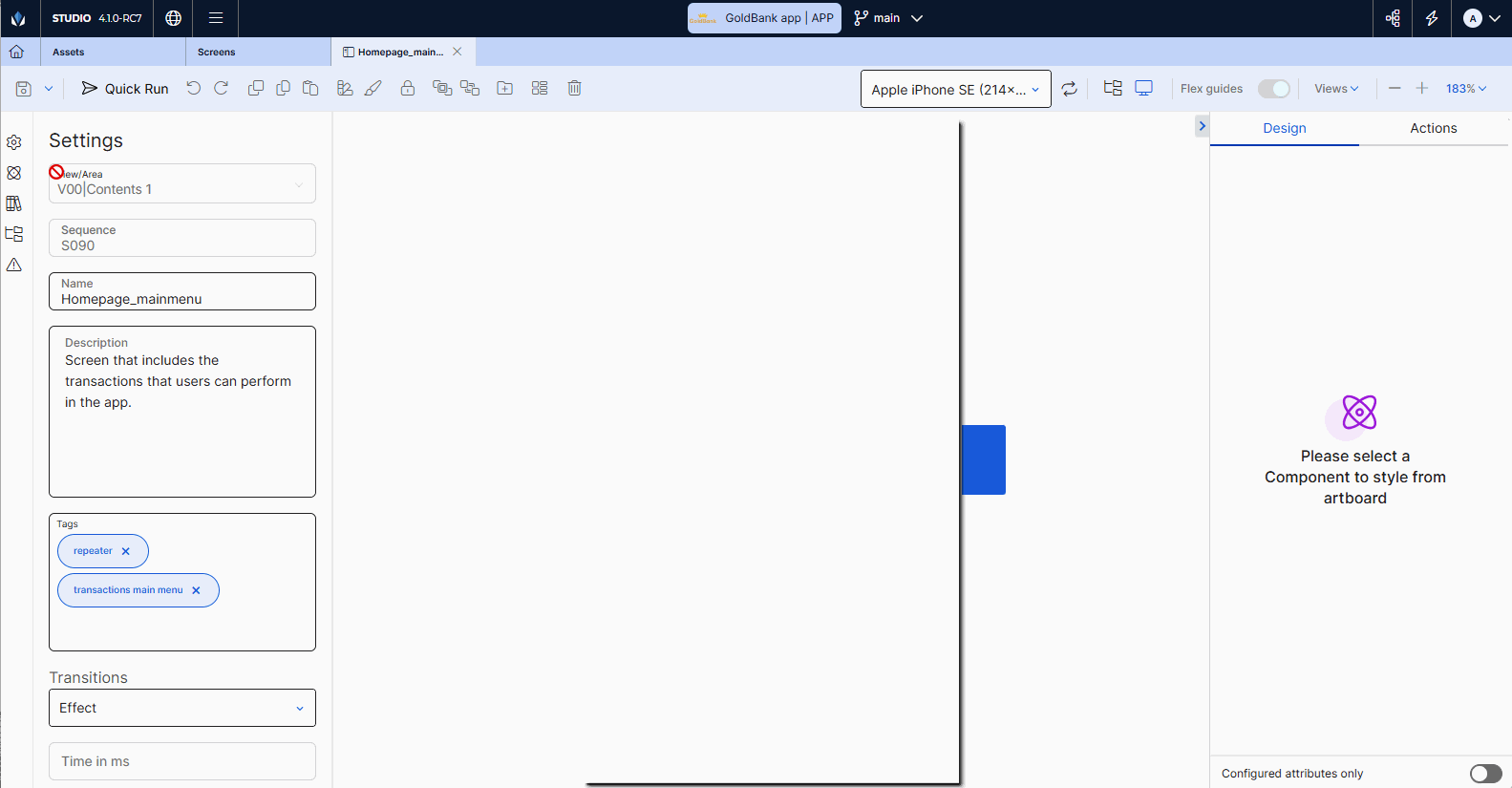The image size is (1512, 788).
Task: Toggle the Flex guides switch
Action: tap(1273, 89)
